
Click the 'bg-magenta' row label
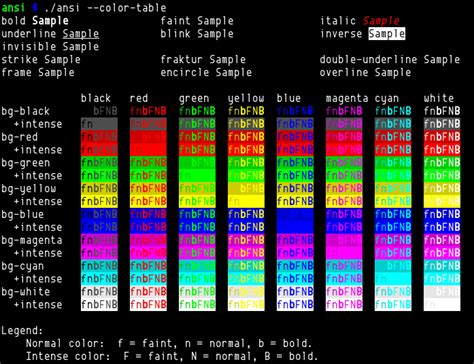[32, 240]
